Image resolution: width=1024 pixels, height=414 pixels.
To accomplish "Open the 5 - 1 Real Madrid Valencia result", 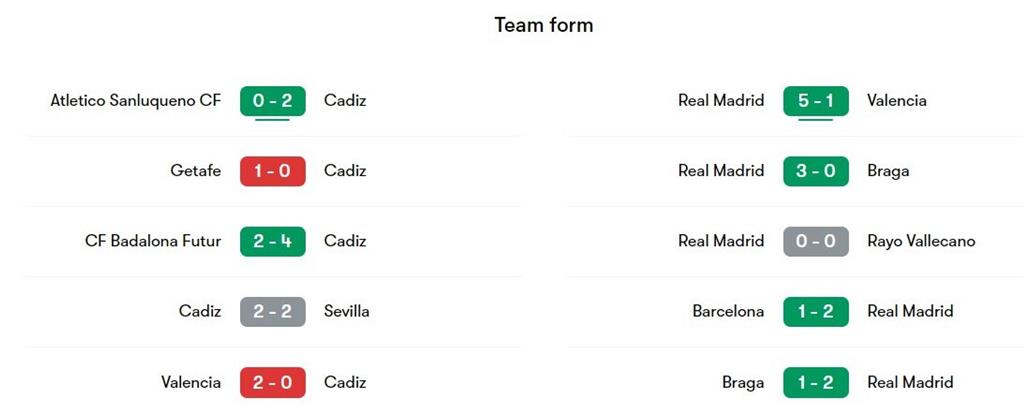I will [816, 101].
